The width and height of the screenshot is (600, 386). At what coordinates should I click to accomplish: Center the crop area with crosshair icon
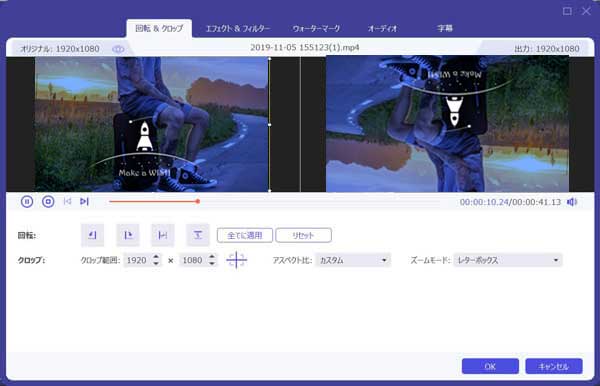pos(236,260)
